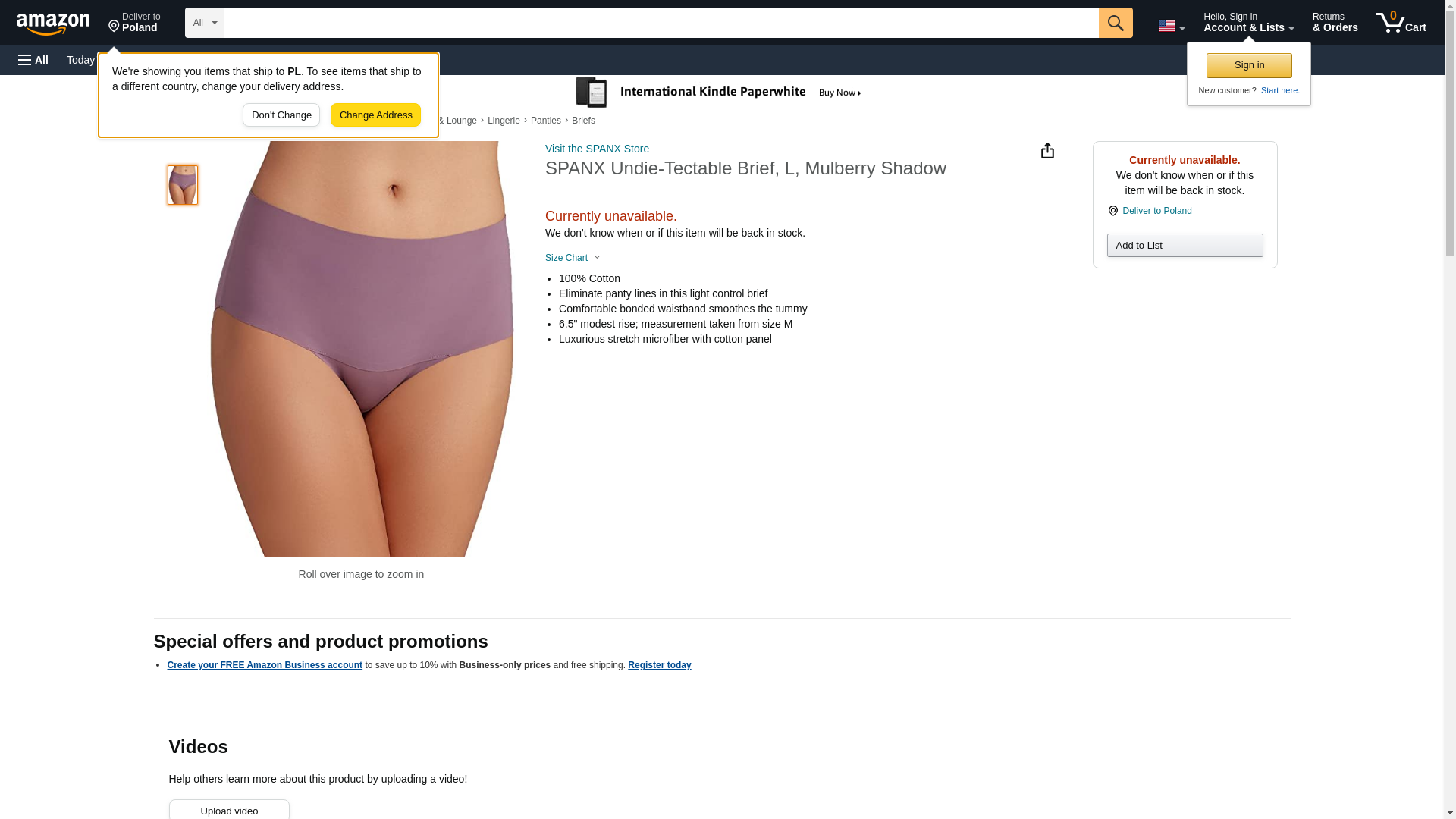Open the cart icon
The height and width of the screenshot is (819, 1456).
1401,22
